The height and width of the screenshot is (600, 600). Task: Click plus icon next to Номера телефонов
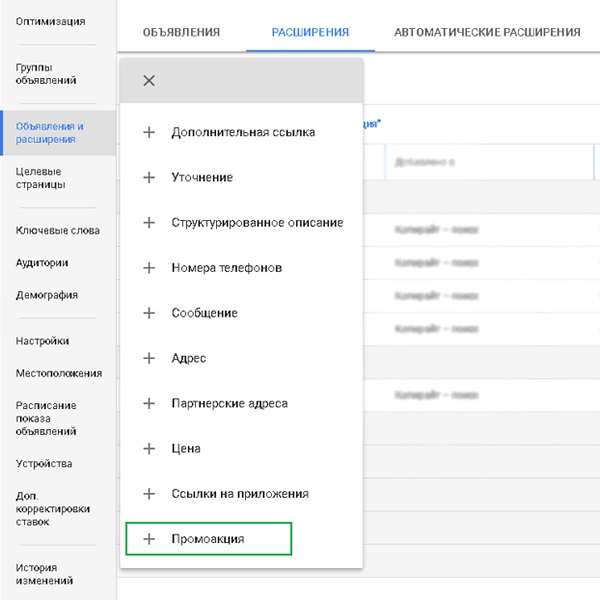click(149, 268)
